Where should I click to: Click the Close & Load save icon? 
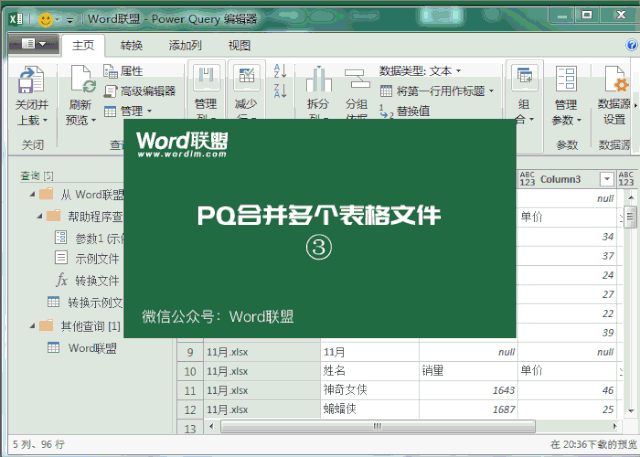(31, 80)
